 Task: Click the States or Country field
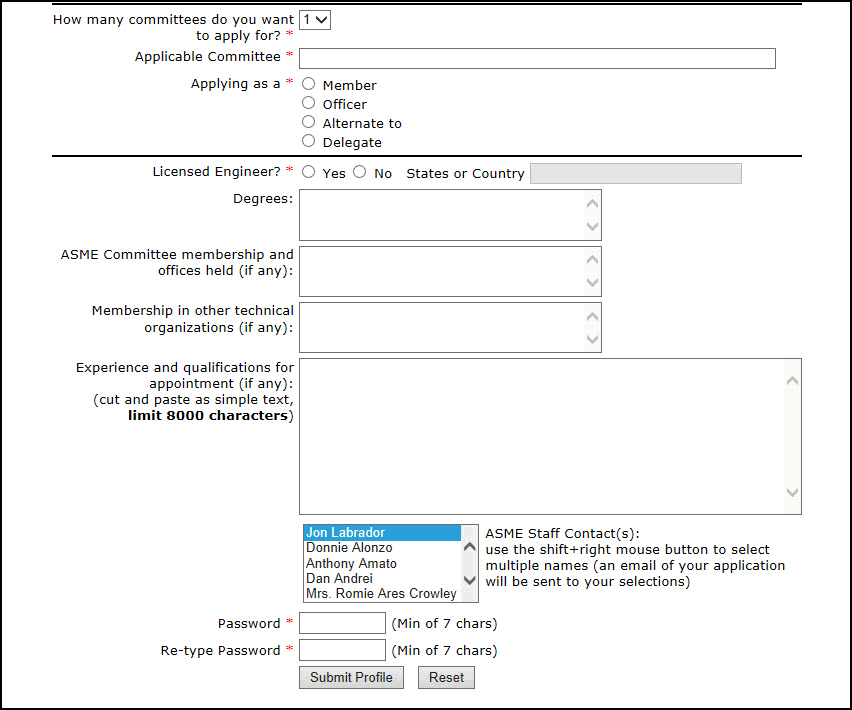click(x=635, y=173)
